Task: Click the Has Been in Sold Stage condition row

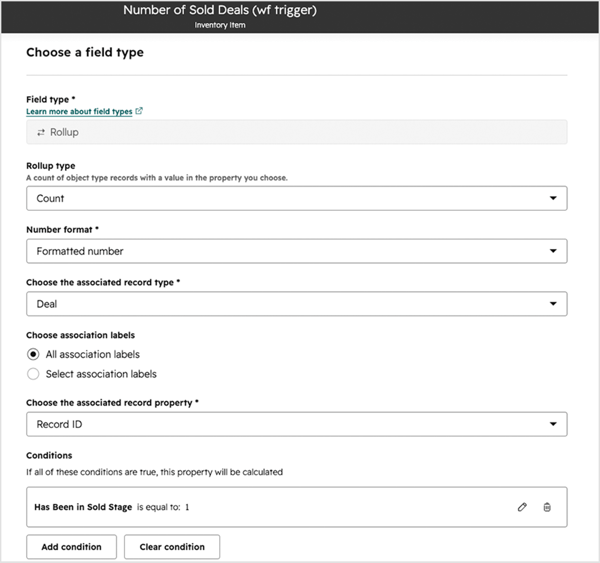Action: 297,507
